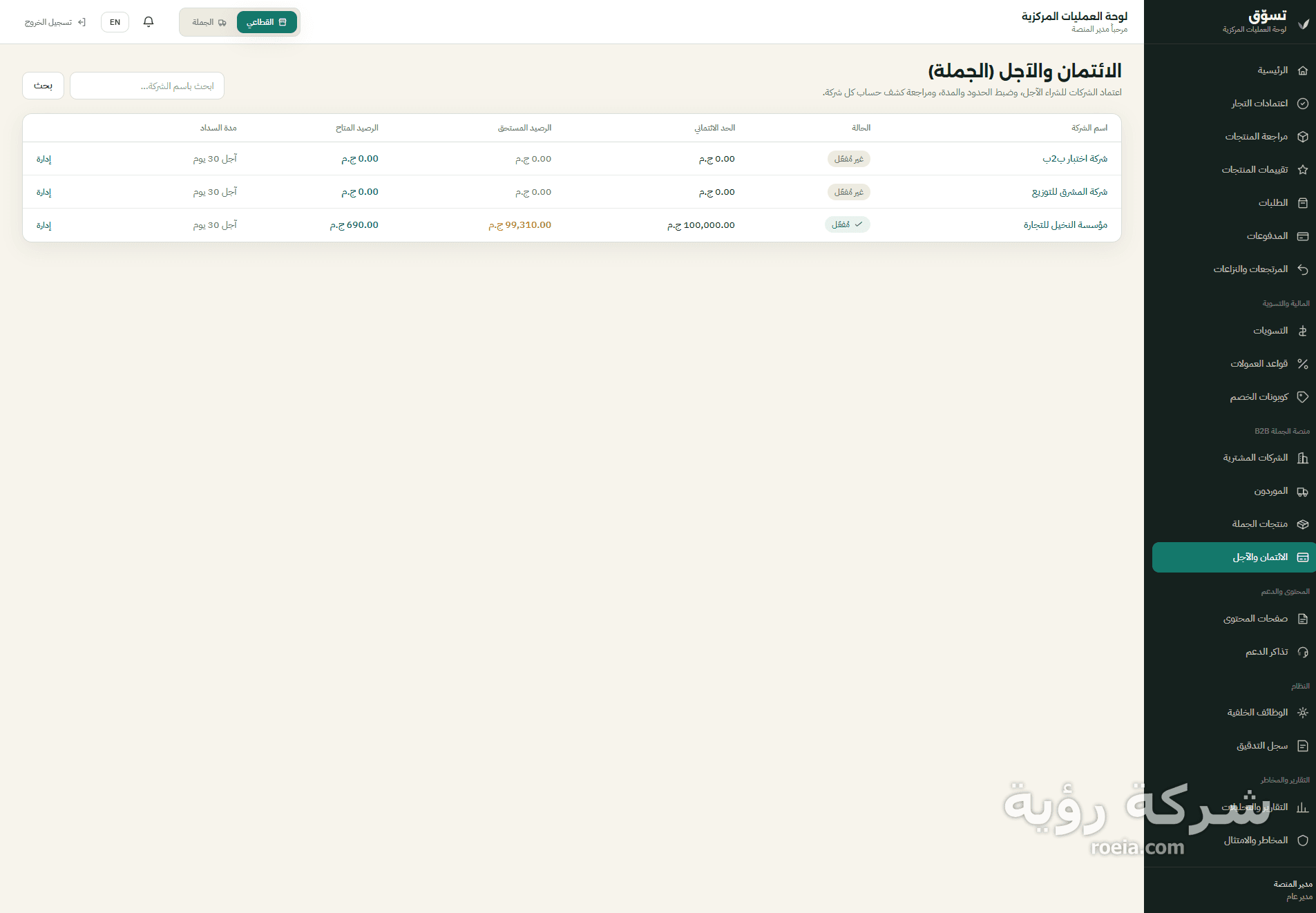Switch to الجملة wholesale mode

209,22
